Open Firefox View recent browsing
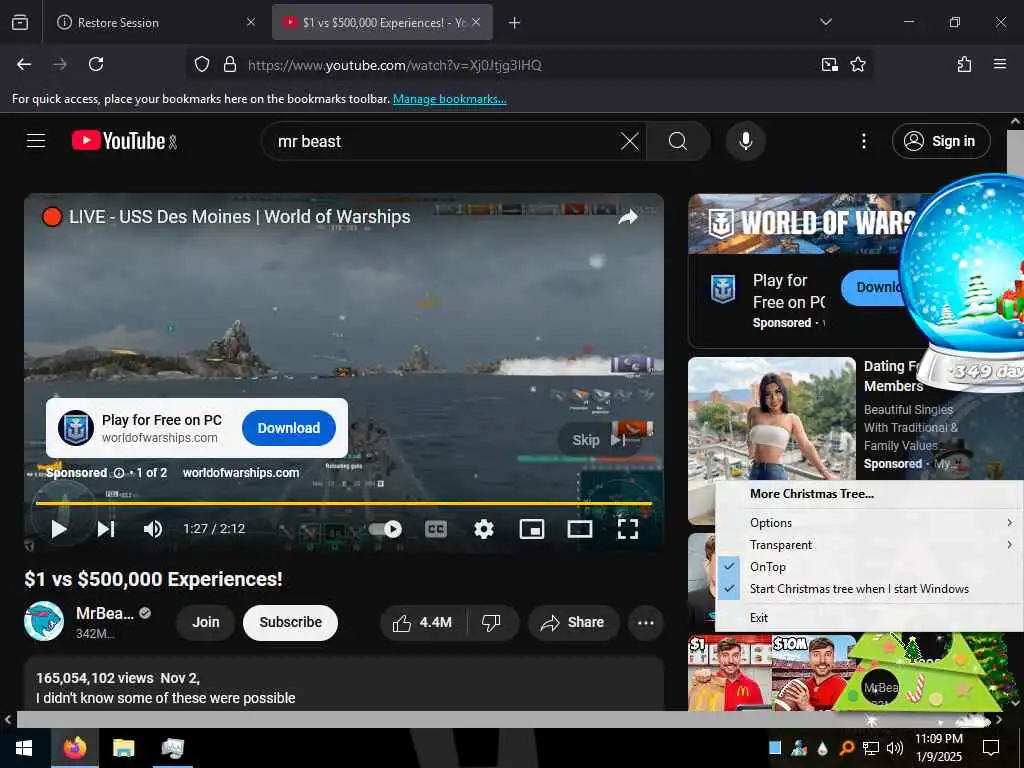Viewport: 1024px width, 768px height. pyautogui.click(x=20, y=22)
